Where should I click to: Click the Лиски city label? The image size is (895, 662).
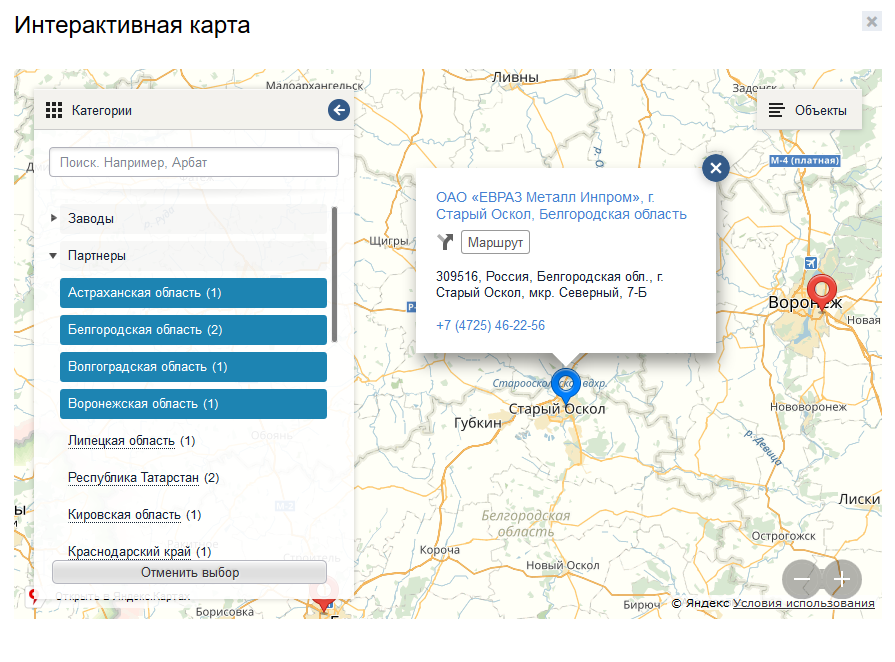(x=859, y=499)
